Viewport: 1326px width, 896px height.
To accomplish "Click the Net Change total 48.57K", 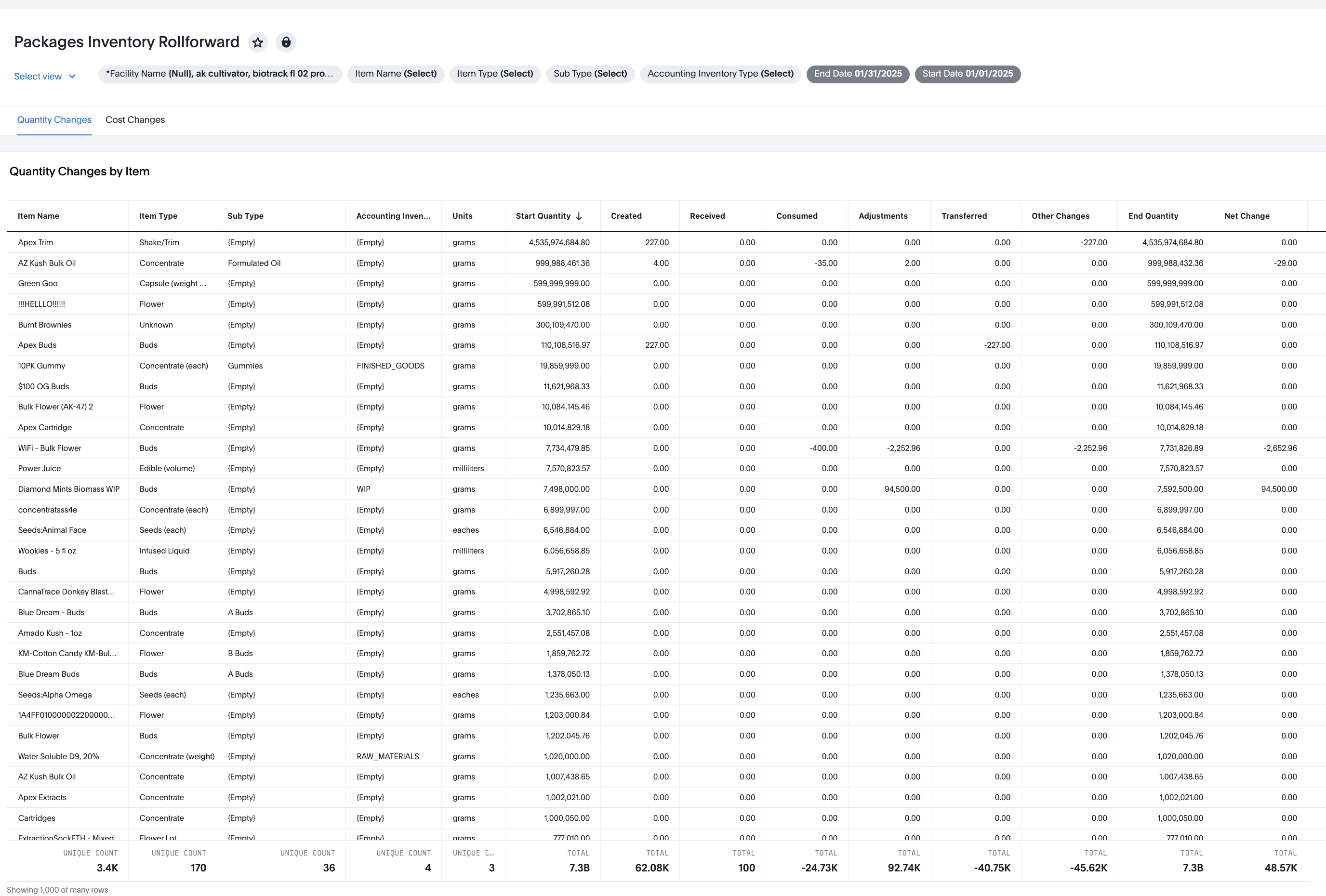I will (1280, 868).
